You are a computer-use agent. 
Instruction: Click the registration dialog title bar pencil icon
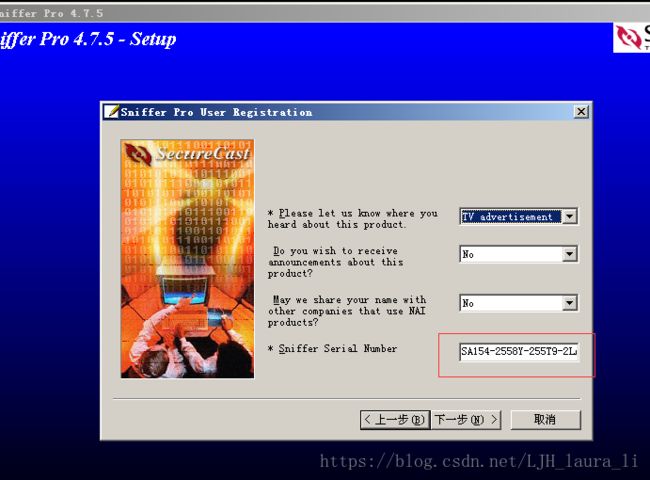point(111,112)
